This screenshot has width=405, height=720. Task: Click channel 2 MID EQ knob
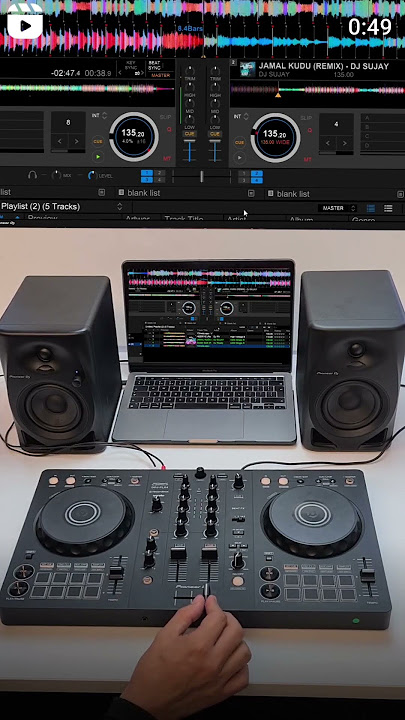click(215, 103)
